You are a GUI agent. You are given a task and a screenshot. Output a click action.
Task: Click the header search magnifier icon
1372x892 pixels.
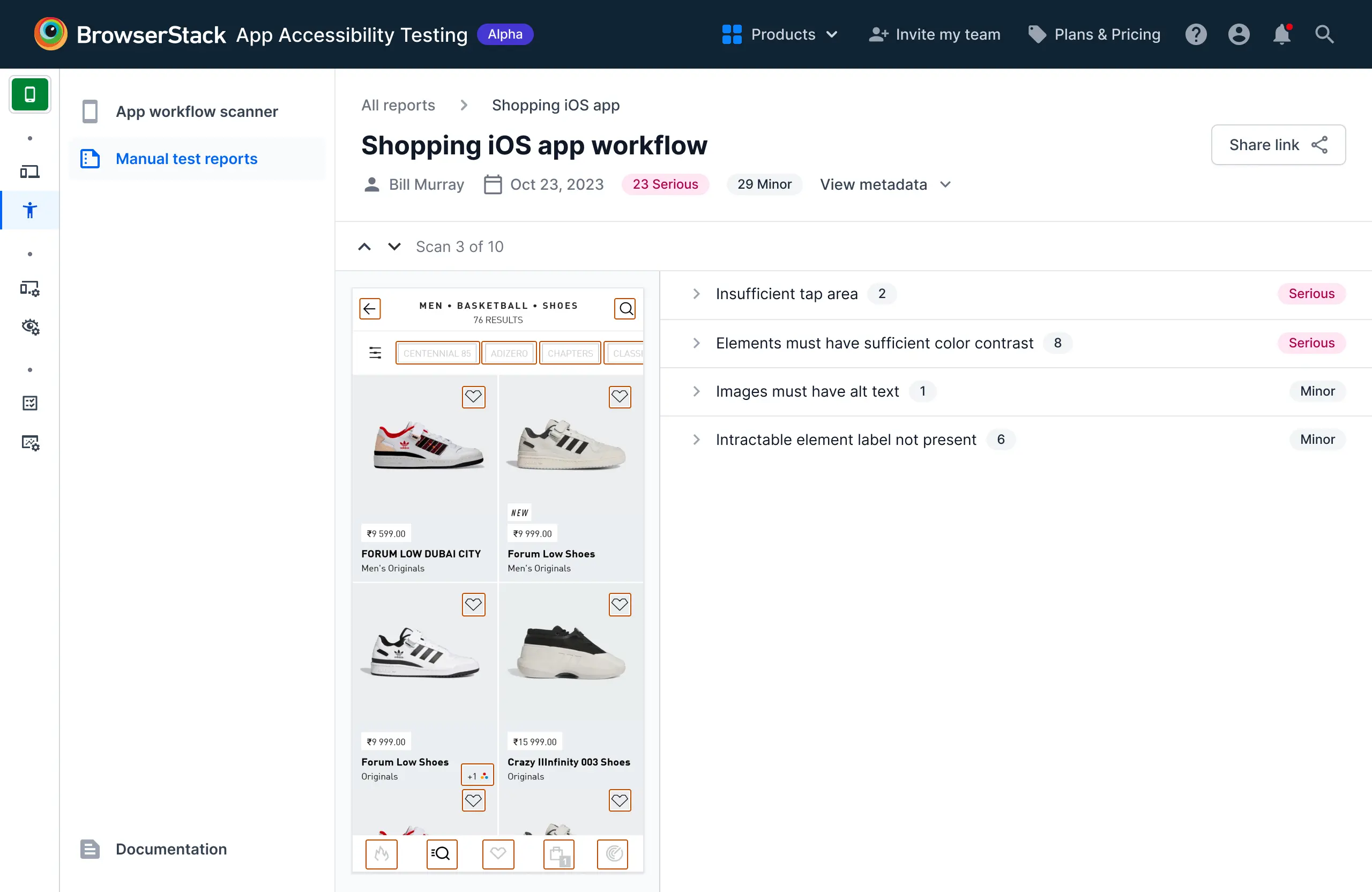click(1324, 35)
